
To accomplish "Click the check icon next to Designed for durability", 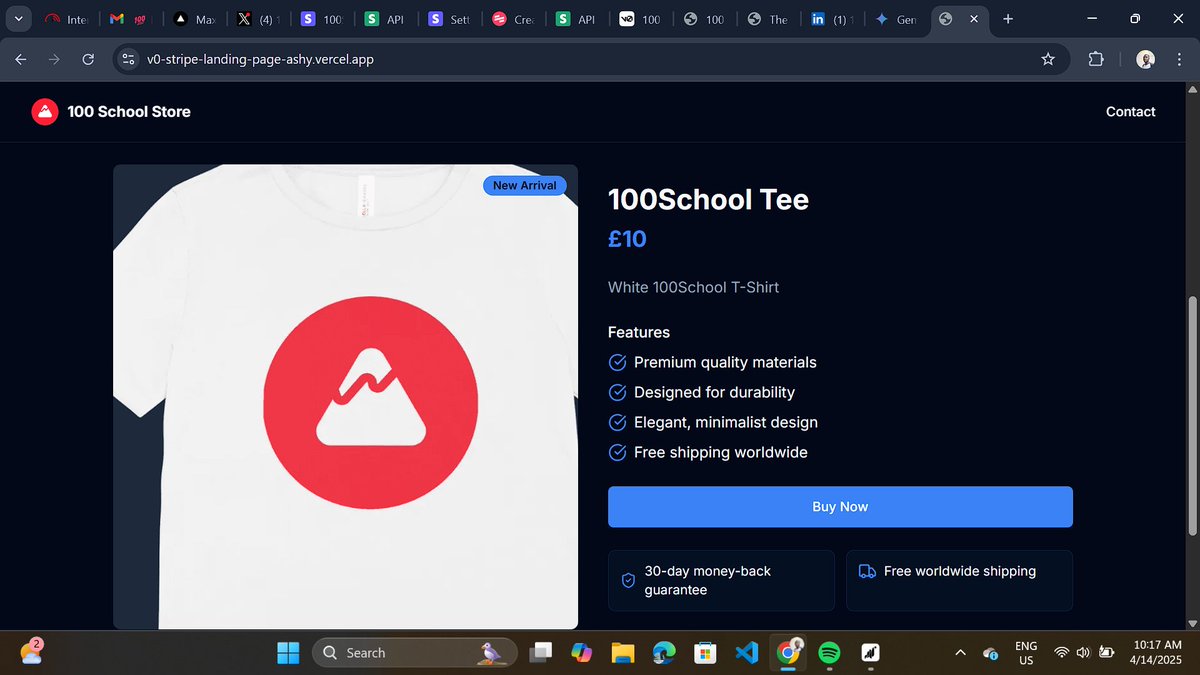I will 618,392.
